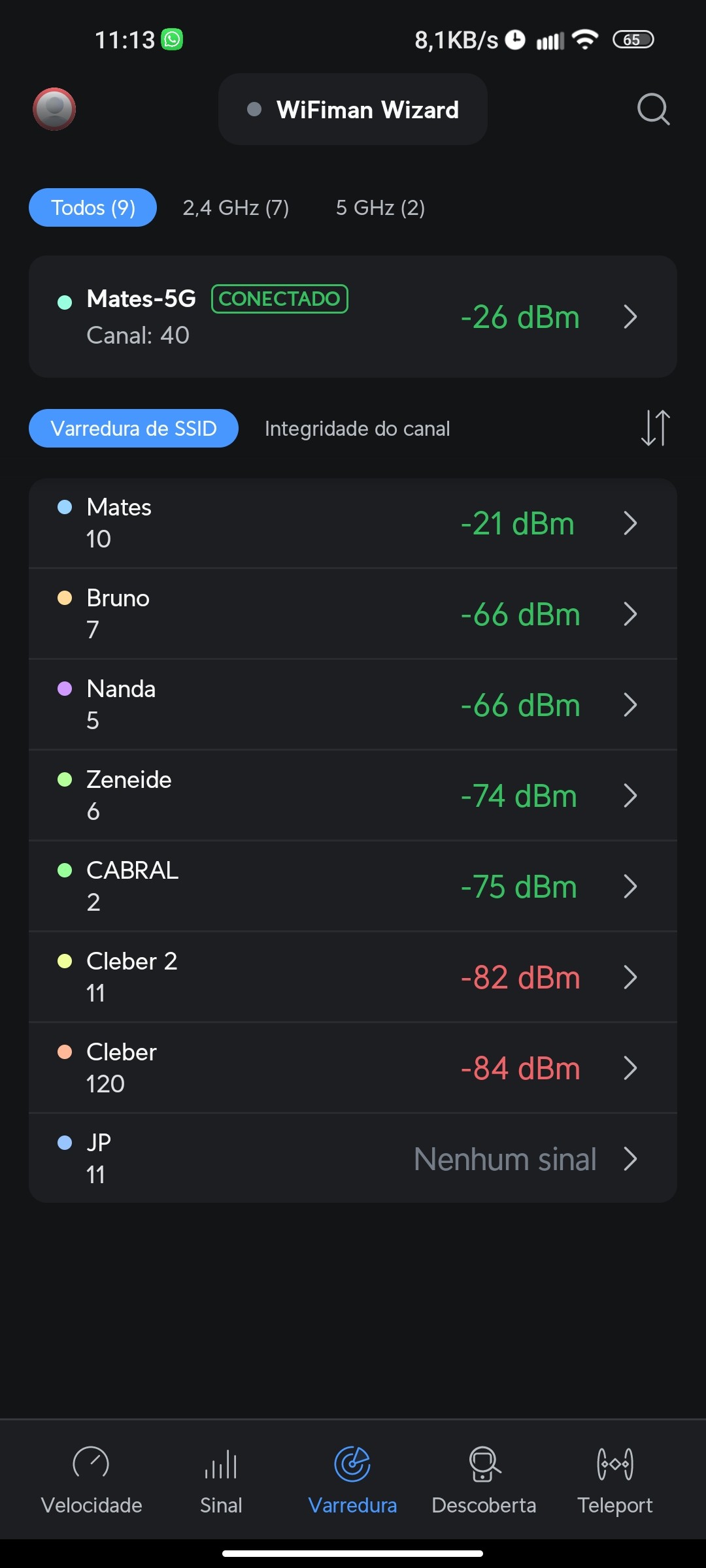Switch to Varredura de SSID tab
The height and width of the screenshot is (1568, 706).
pos(133,429)
